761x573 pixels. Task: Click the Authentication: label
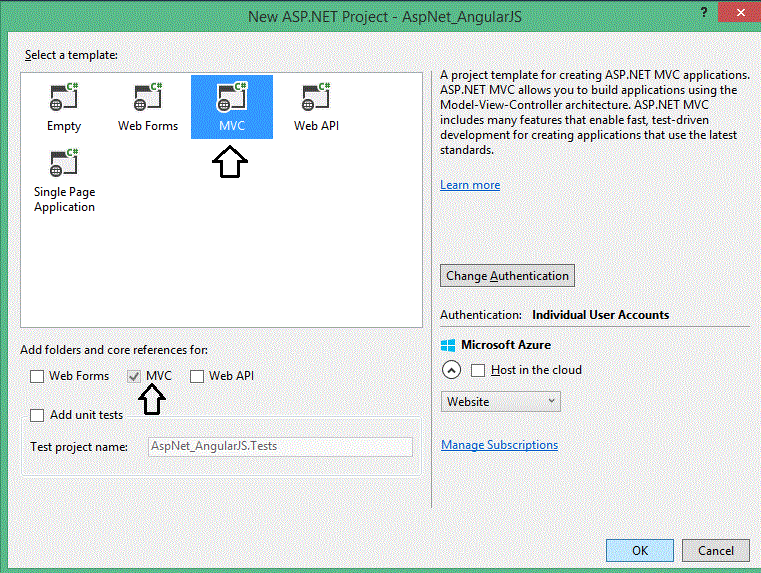(x=480, y=315)
